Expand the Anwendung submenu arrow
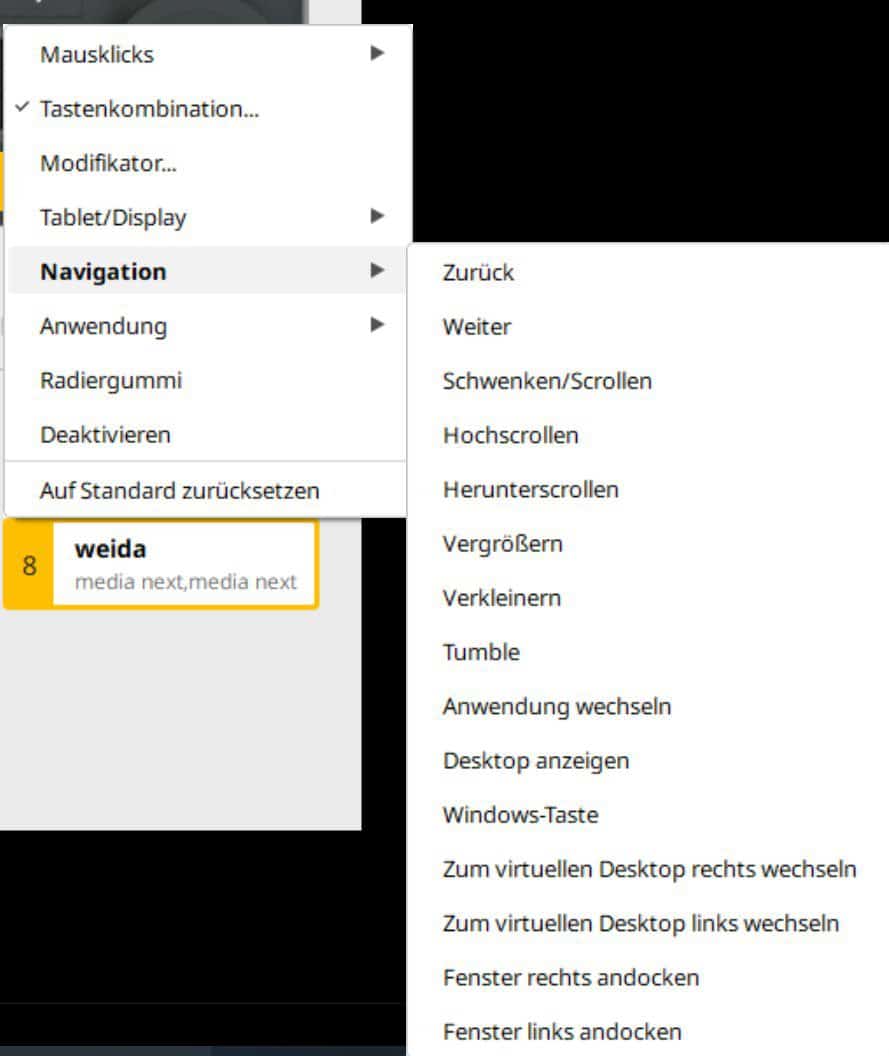The image size is (889, 1056). coord(377,325)
